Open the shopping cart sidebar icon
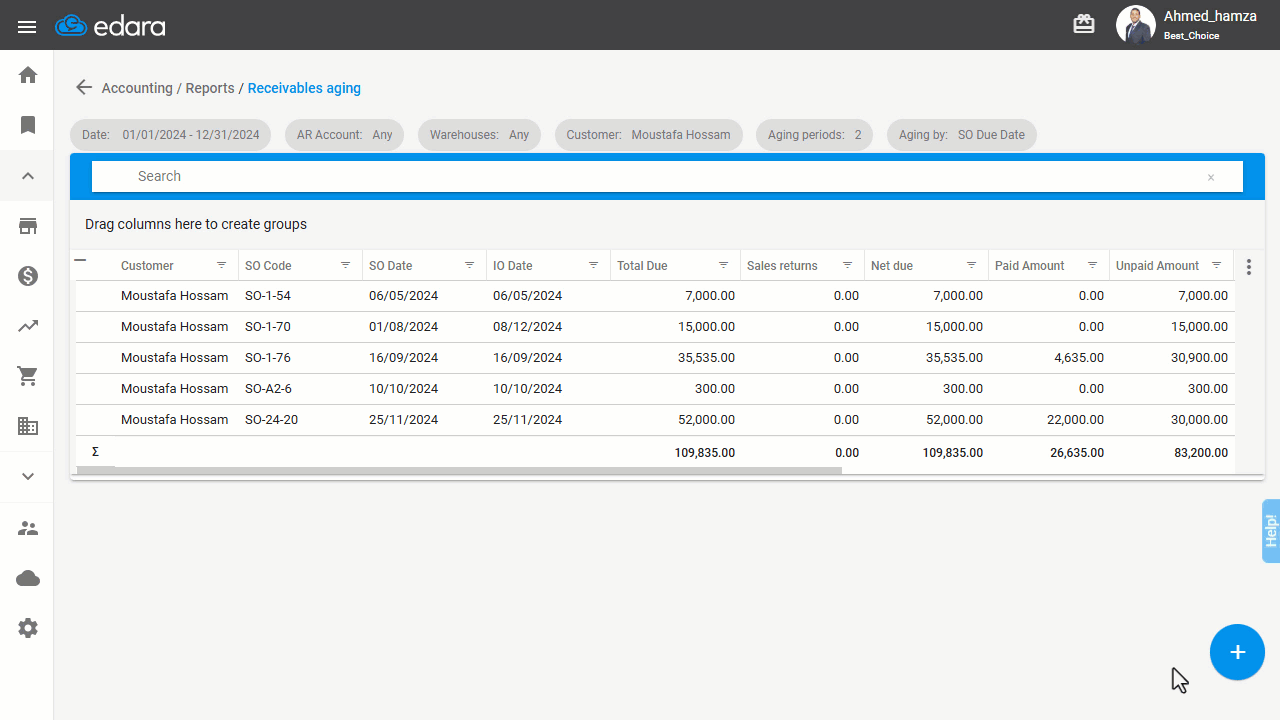1280x720 pixels. [x=28, y=376]
